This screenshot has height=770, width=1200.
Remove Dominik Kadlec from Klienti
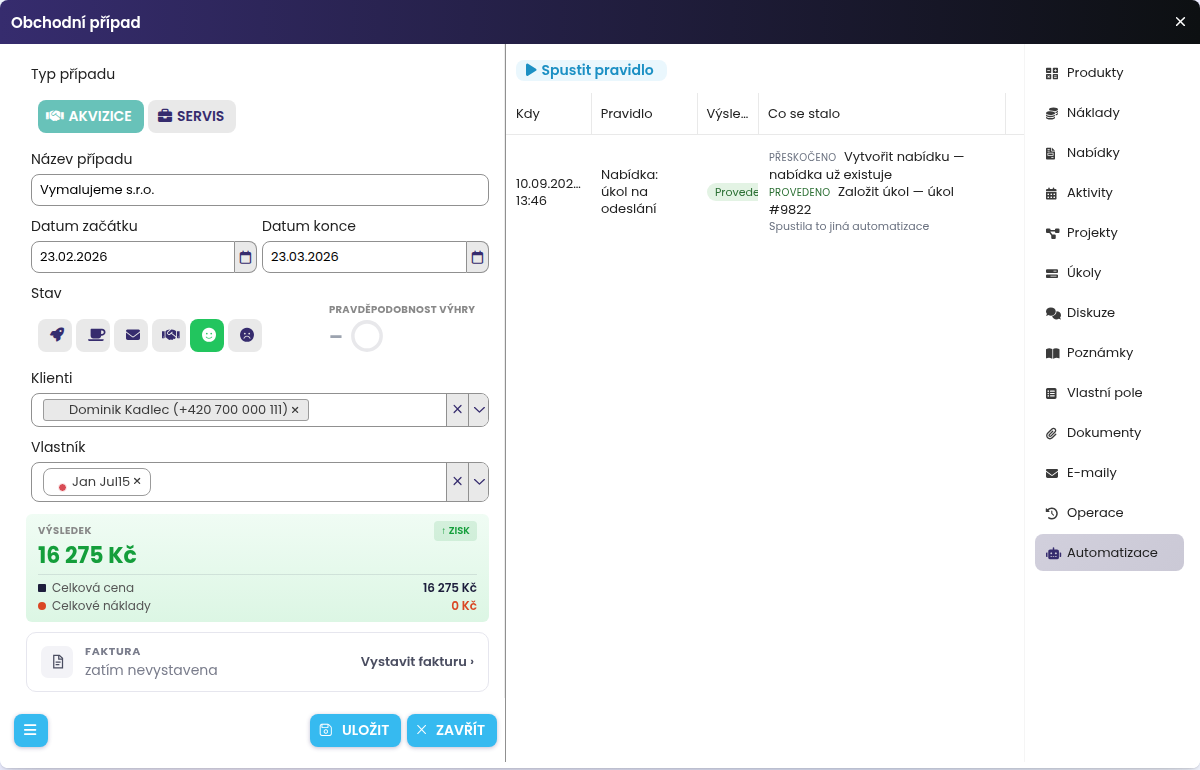click(x=295, y=410)
